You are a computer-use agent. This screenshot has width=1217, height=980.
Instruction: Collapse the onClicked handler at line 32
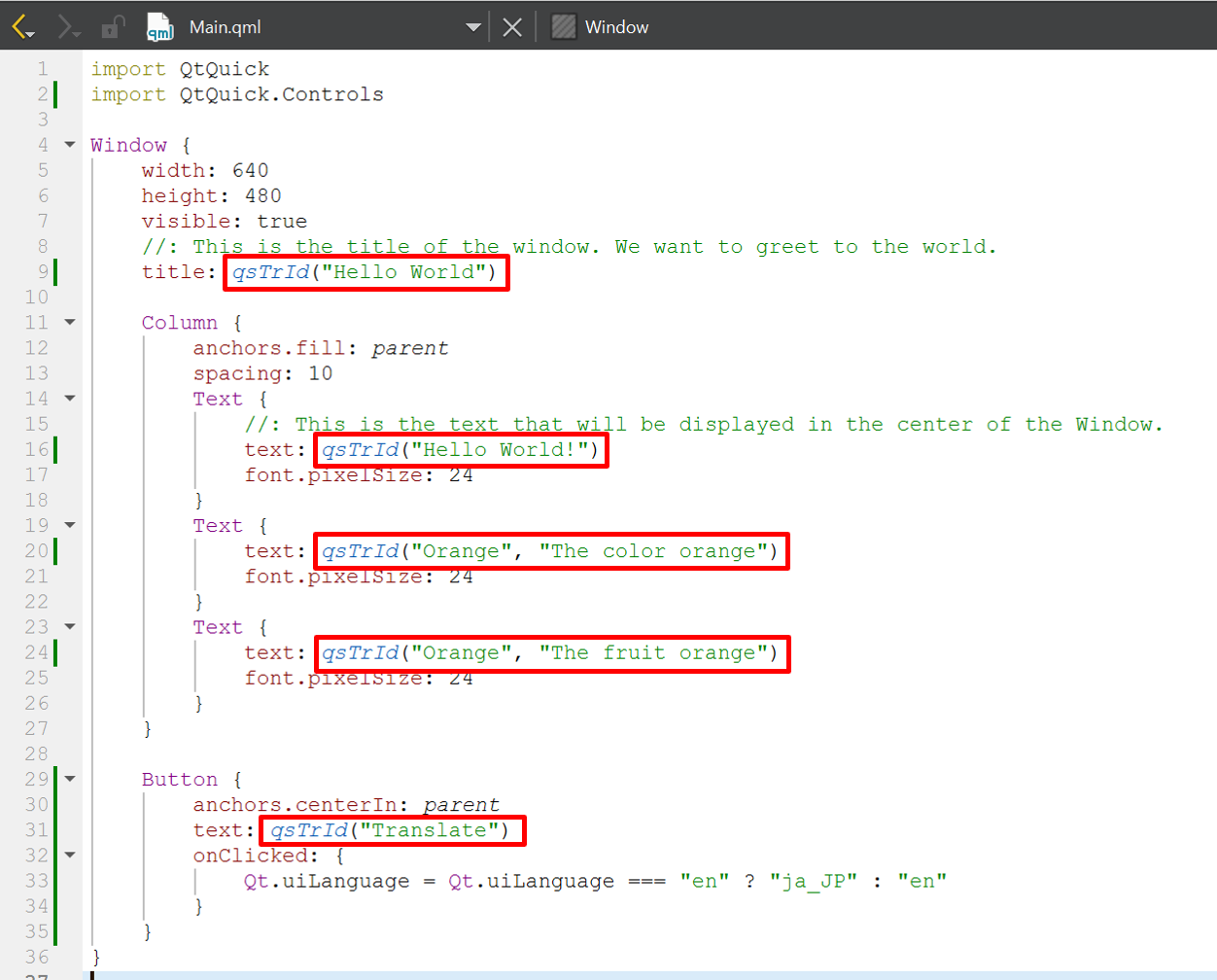coord(70,856)
